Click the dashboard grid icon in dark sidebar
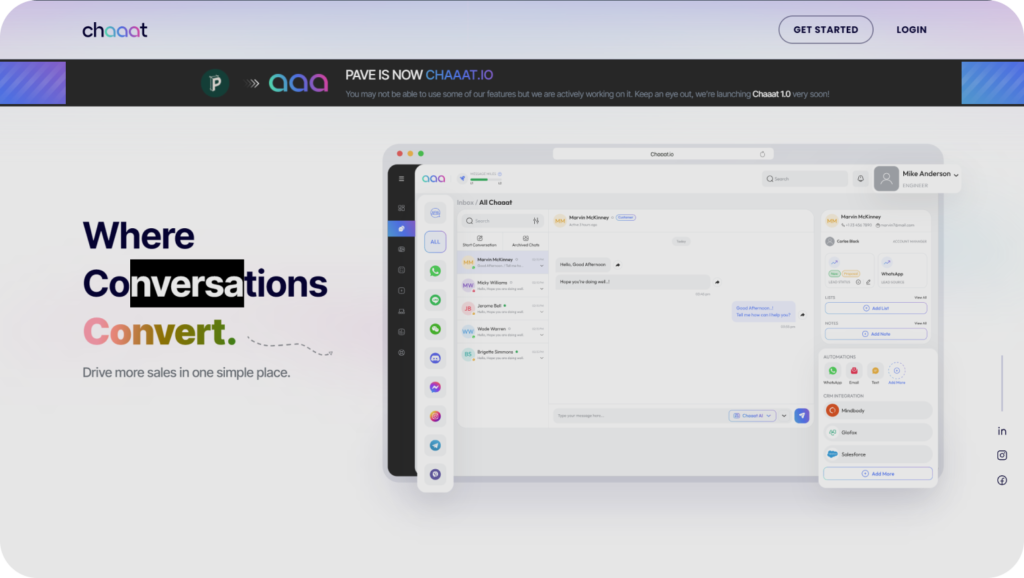 click(401, 208)
